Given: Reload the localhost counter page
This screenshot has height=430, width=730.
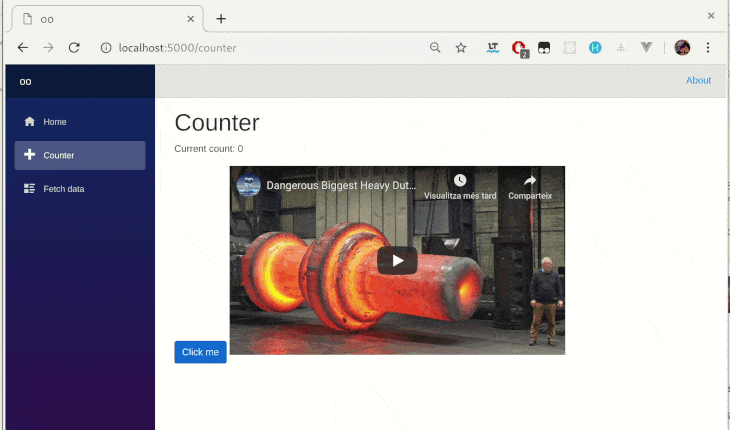Looking at the screenshot, I should tap(74, 47).
